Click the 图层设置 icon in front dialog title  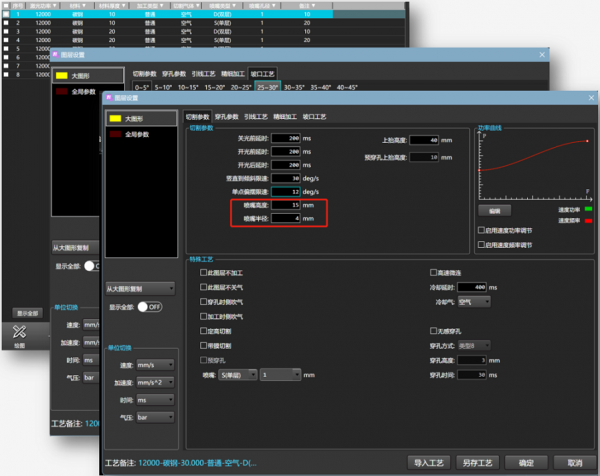pos(109,98)
